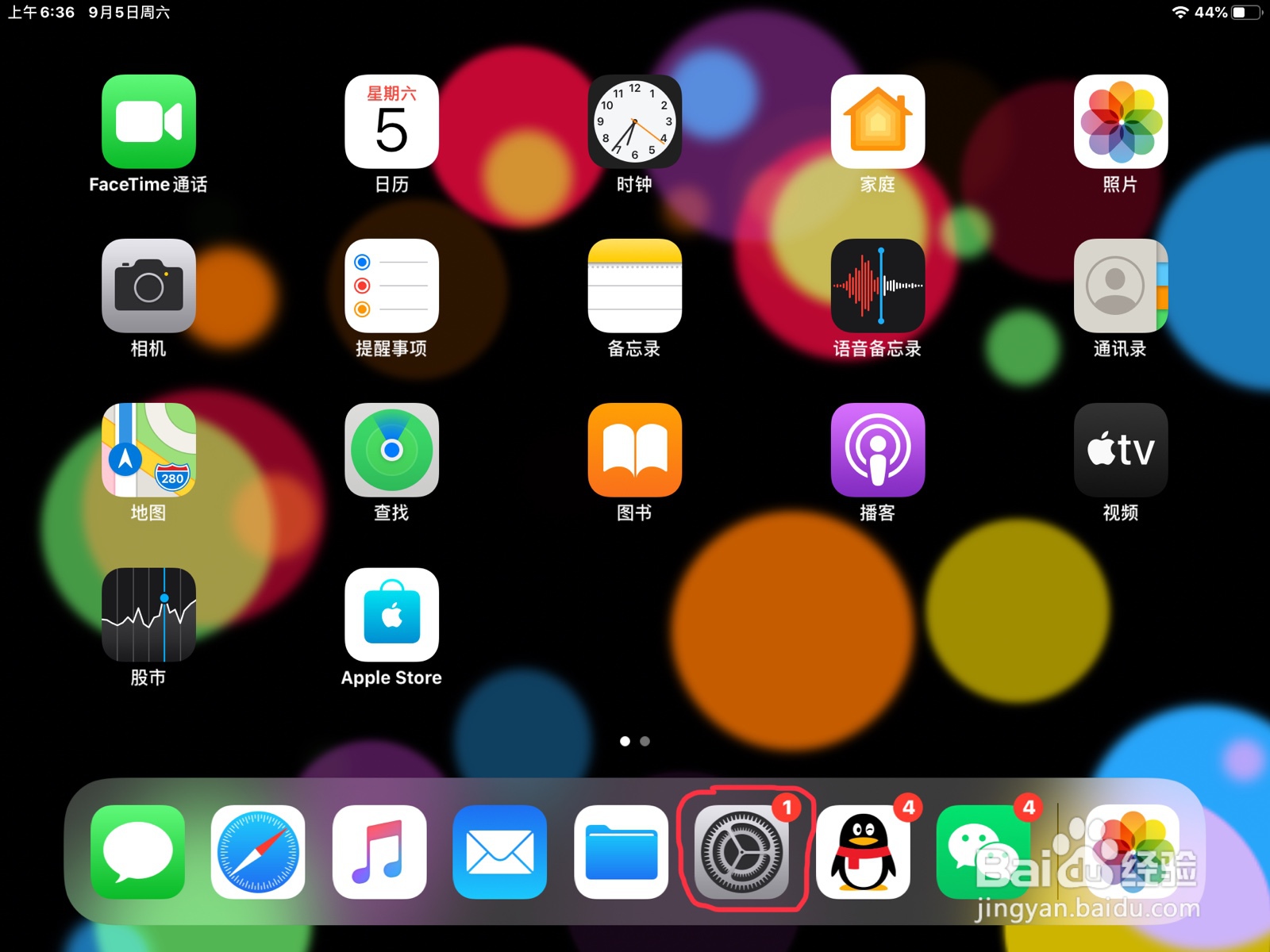Open the 备忘录 notes app
This screenshot has width=1270, height=952.
[634, 286]
